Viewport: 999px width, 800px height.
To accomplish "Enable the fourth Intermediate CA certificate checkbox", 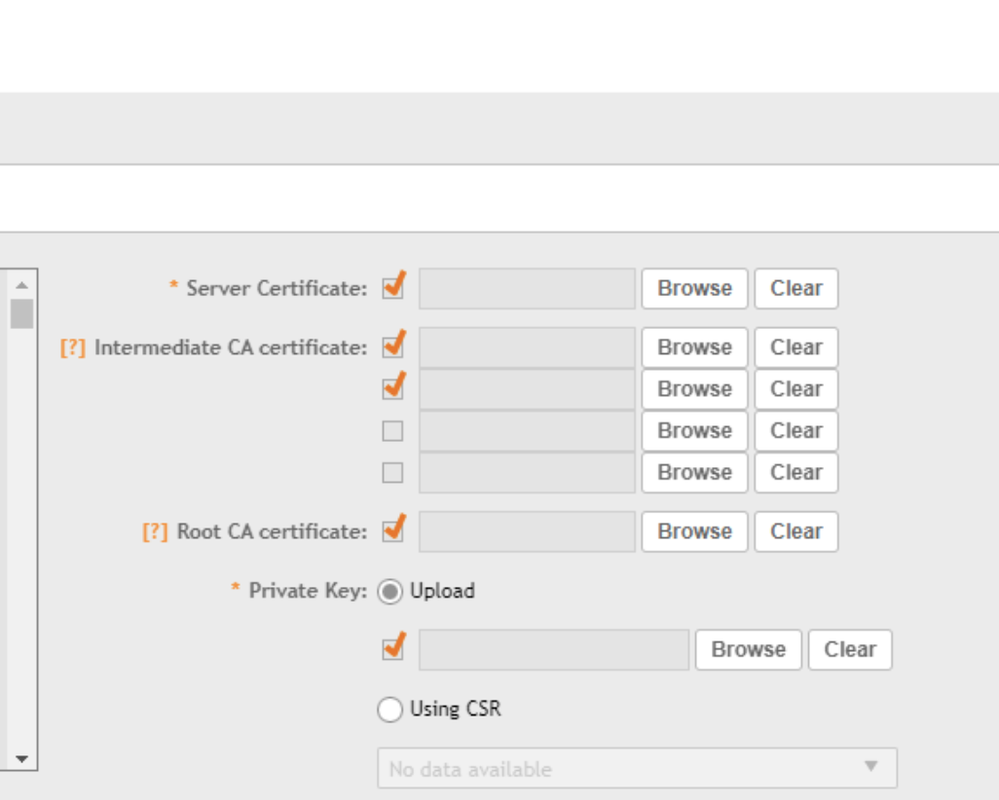I will pyautogui.click(x=393, y=473).
